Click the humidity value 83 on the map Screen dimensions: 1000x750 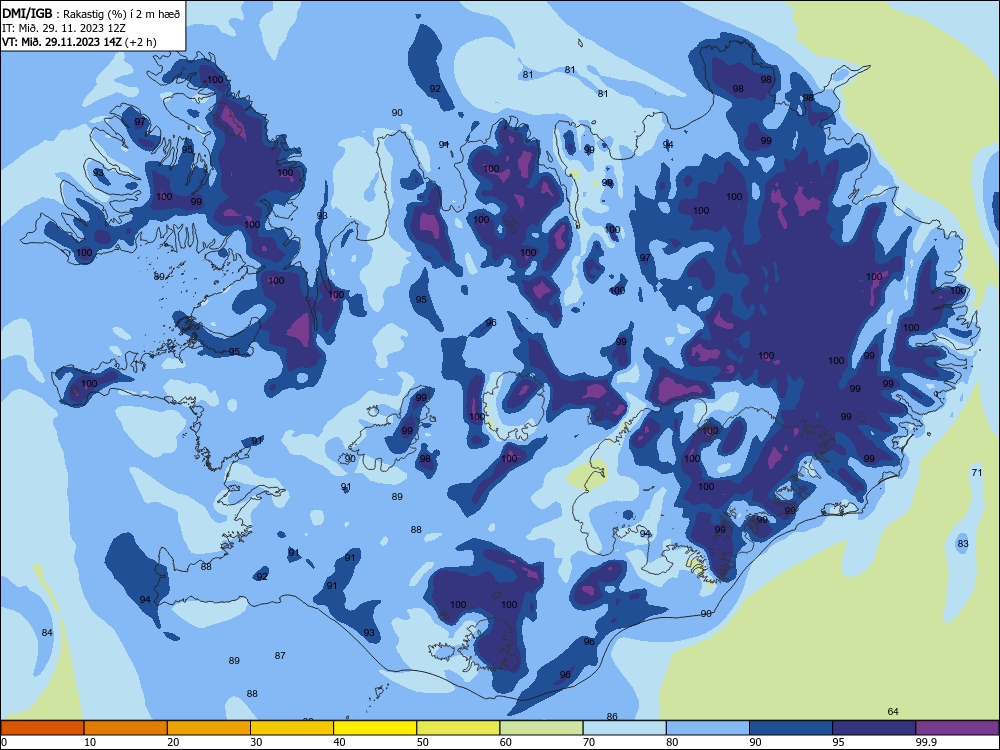(962, 543)
